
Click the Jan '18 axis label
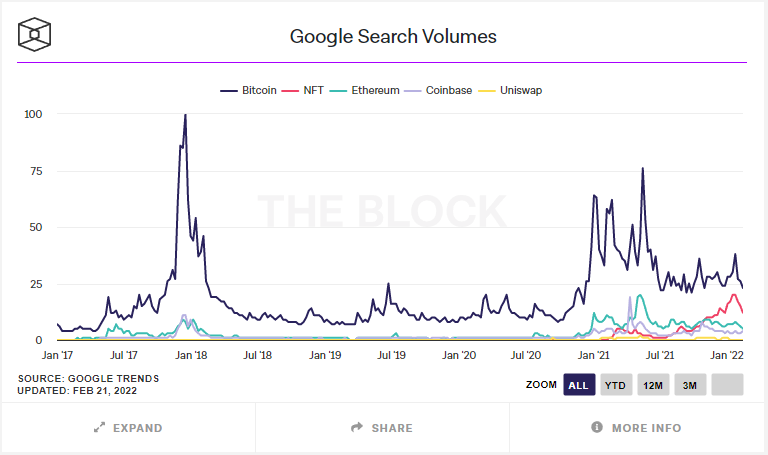(x=192, y=355)
